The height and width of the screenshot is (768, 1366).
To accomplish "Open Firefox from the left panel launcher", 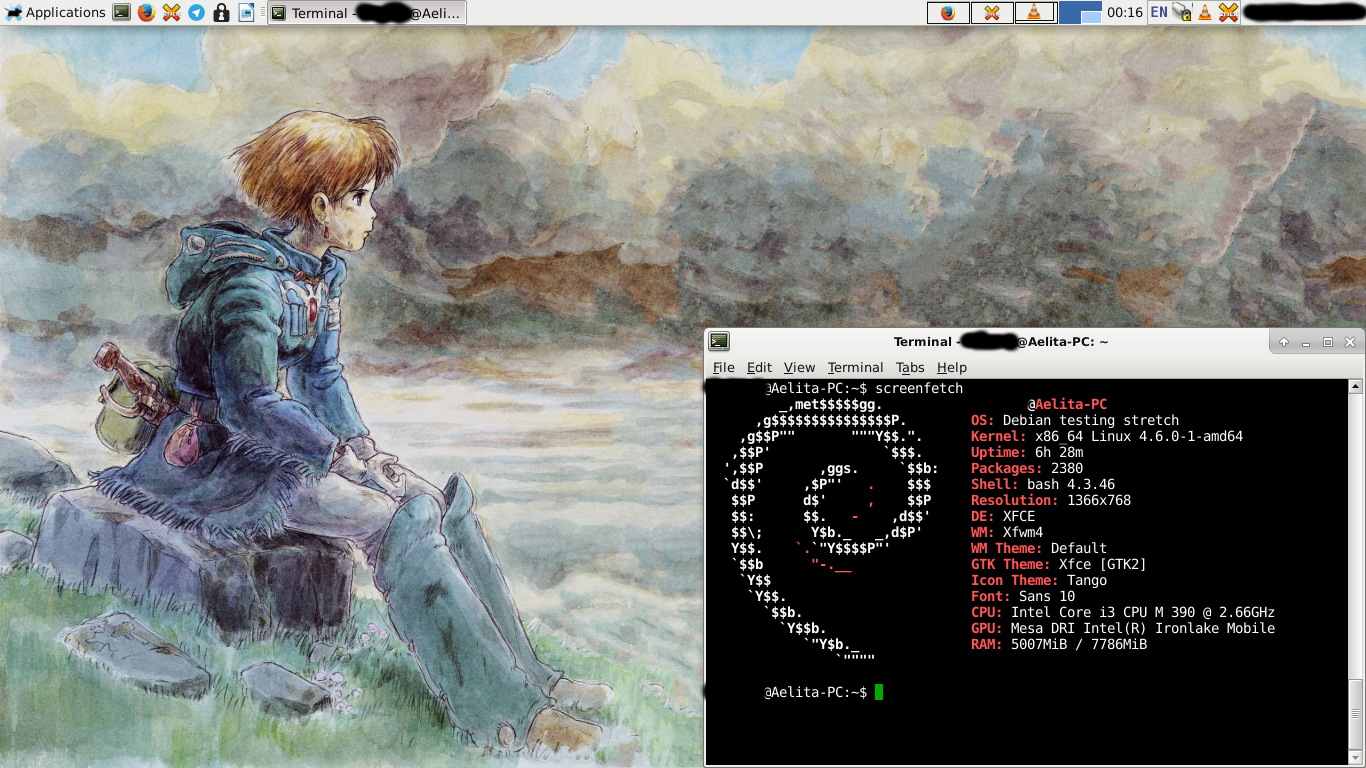I will coord(146,13).
